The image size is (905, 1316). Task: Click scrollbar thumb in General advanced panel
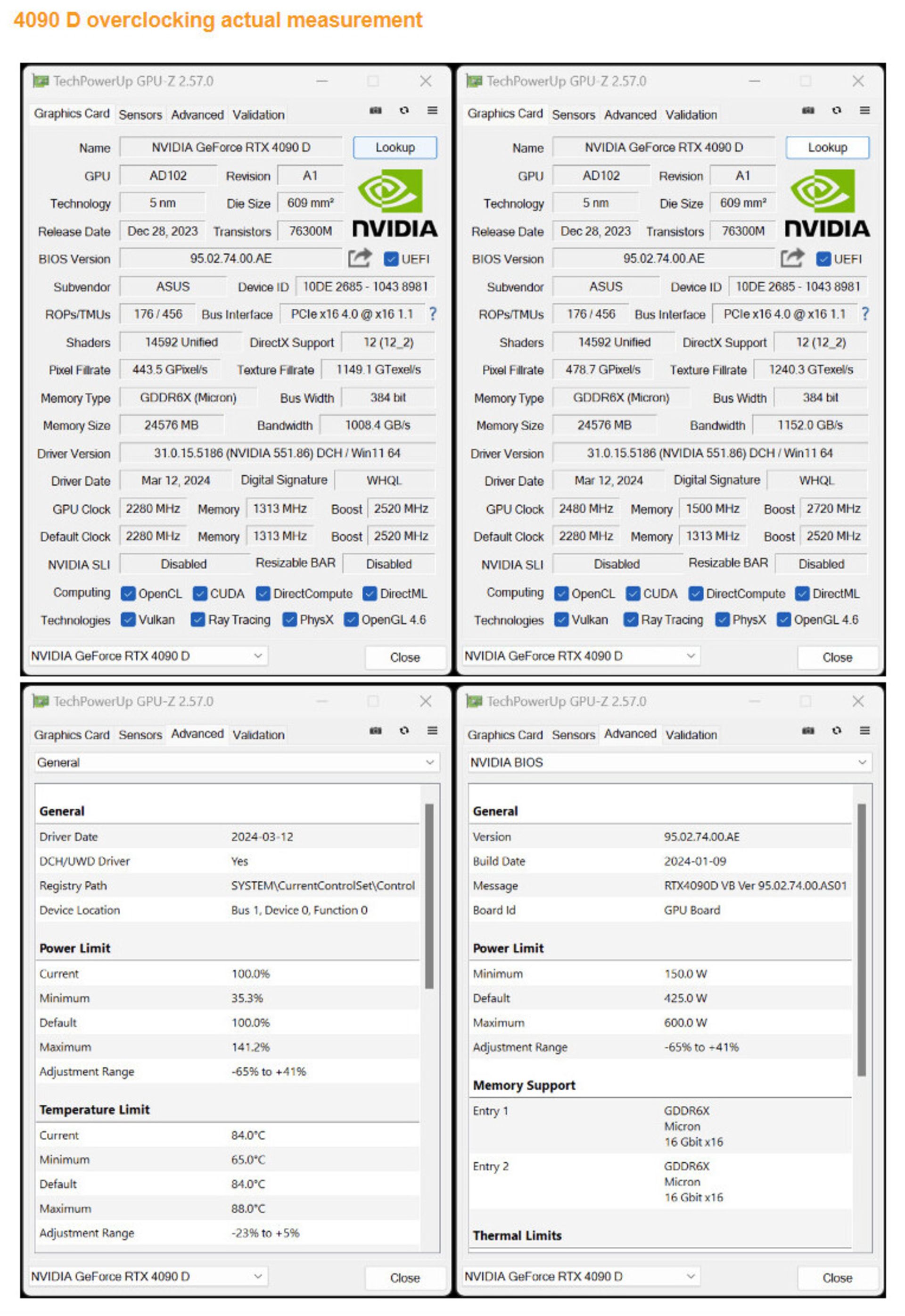point(429,896)
